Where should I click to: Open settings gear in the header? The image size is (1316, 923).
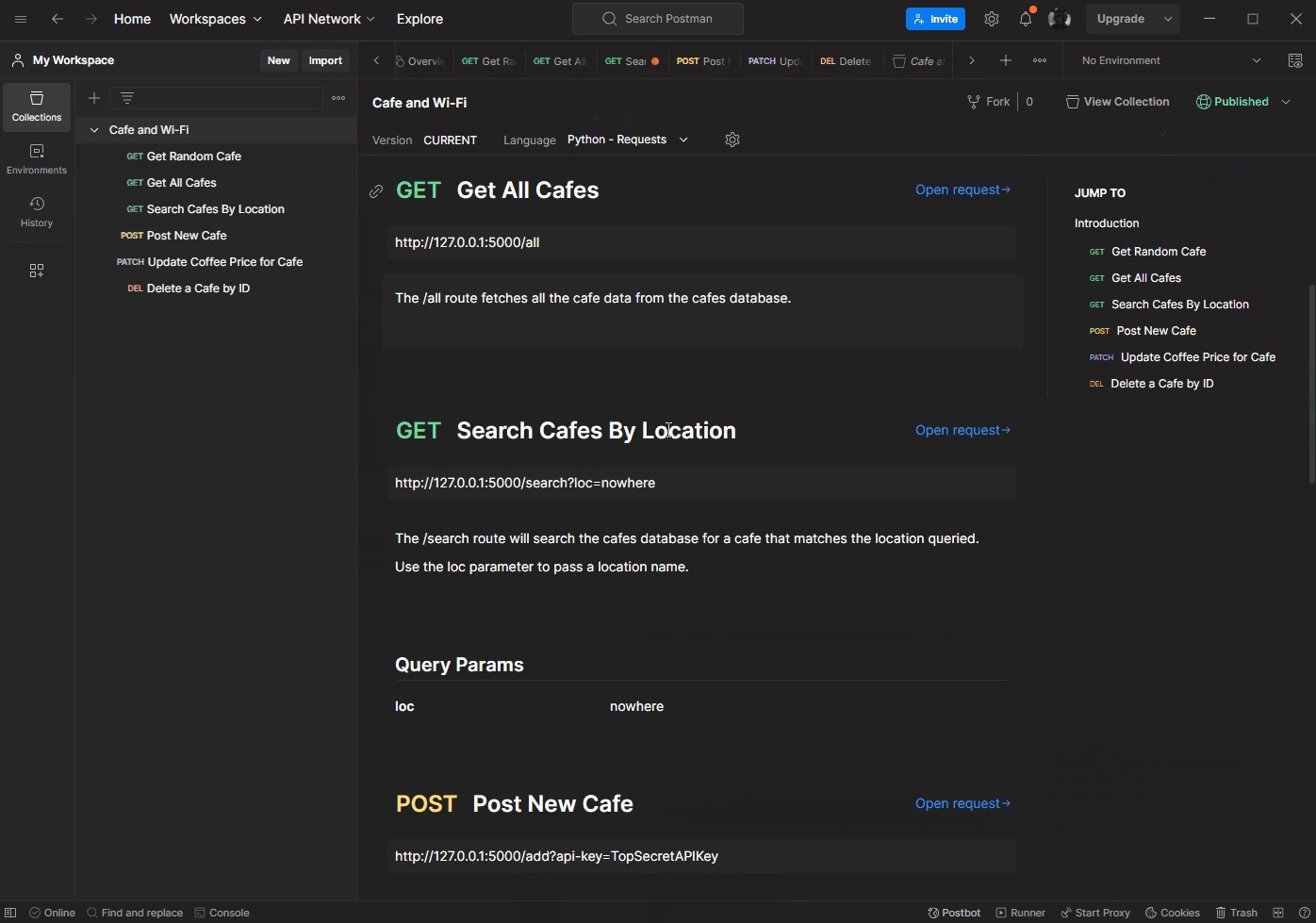[992, 19]
